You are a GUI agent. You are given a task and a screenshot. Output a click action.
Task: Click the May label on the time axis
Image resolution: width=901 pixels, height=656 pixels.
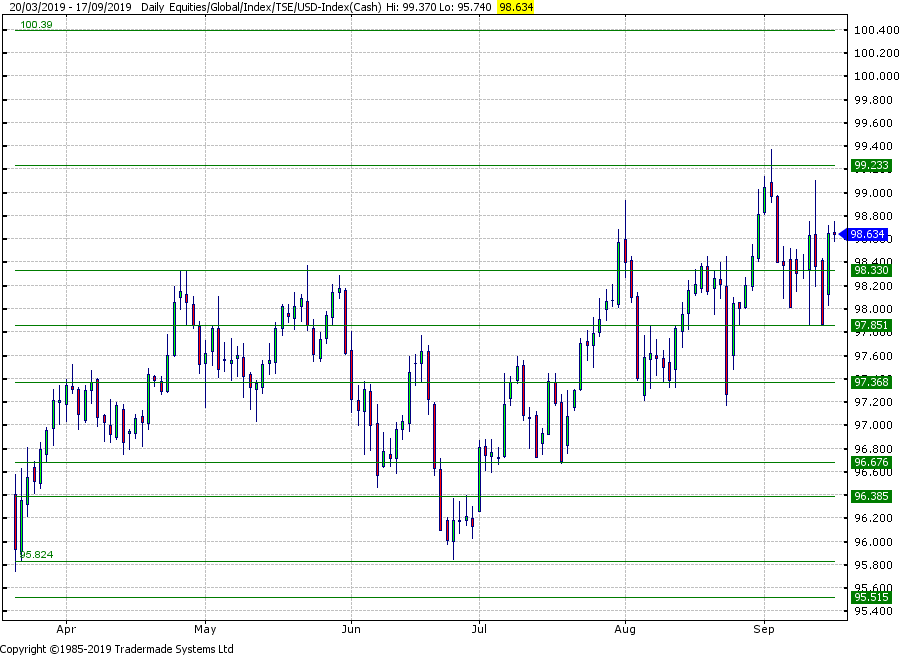tap(205, 630)
